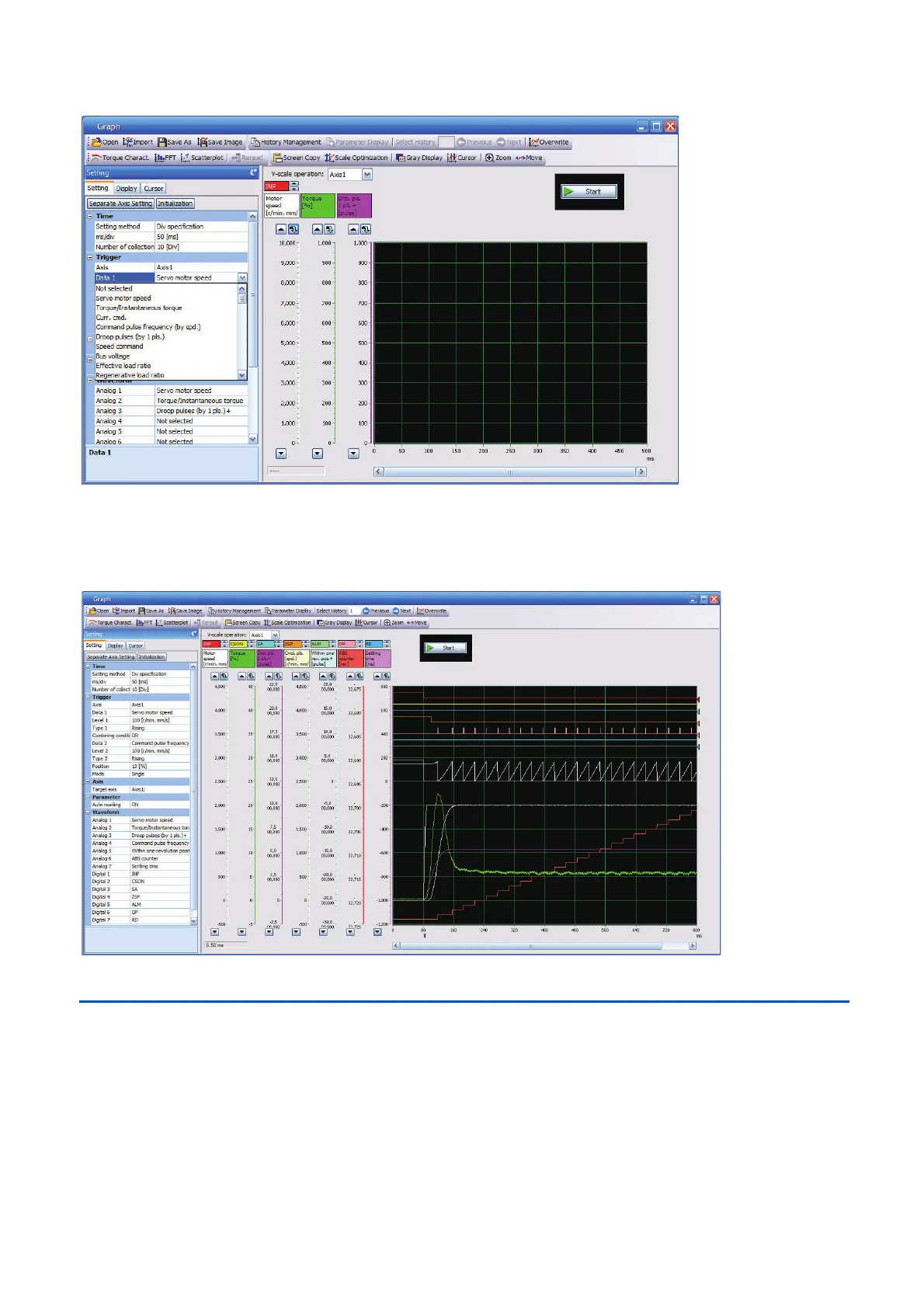The width and height of the screenshot is (924, 1308).
Task: Collapse Time section in upper Setting panel
Action: tap(90, 217)
